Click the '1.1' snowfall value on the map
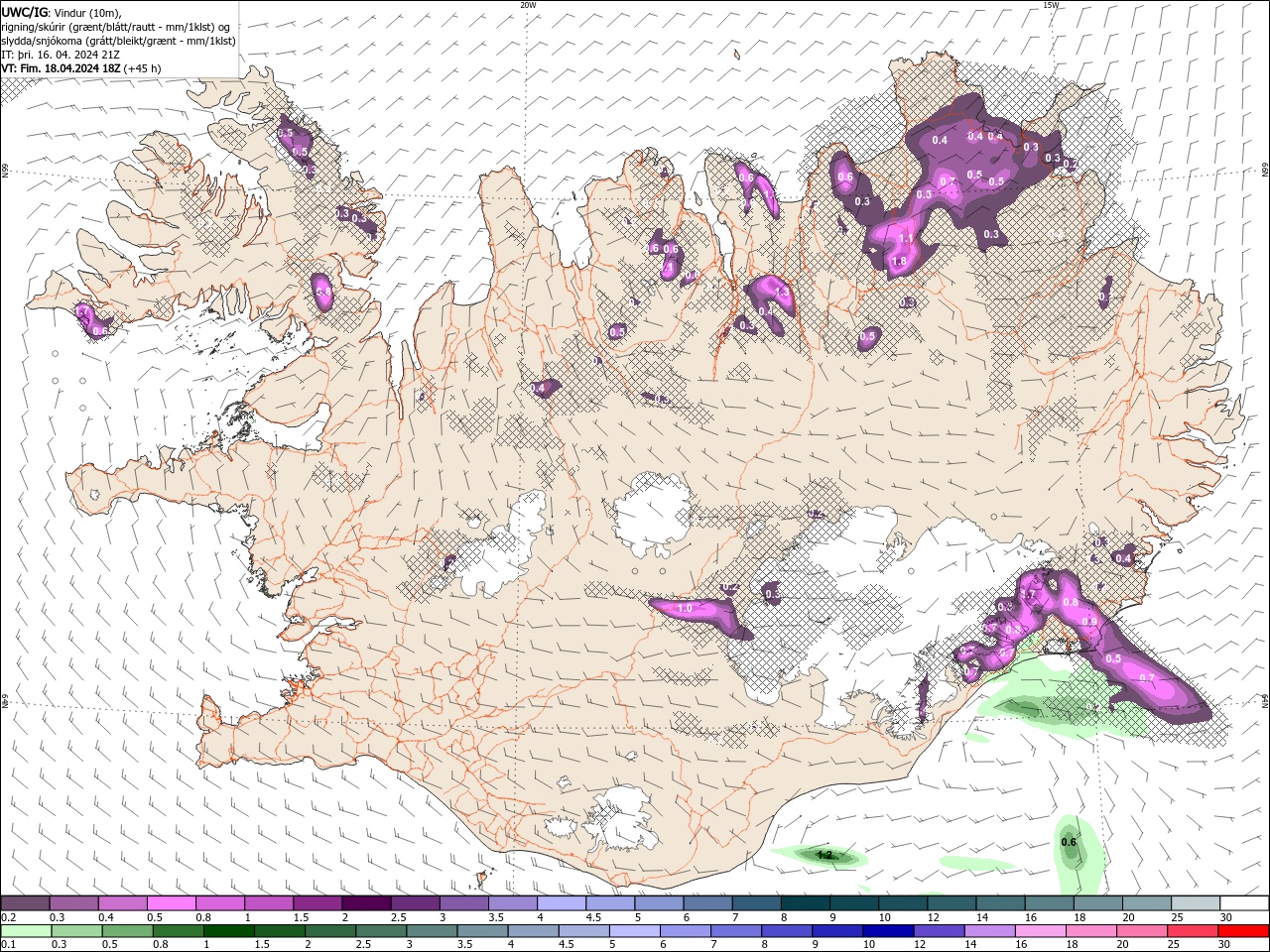 click(x=905, y=239)
